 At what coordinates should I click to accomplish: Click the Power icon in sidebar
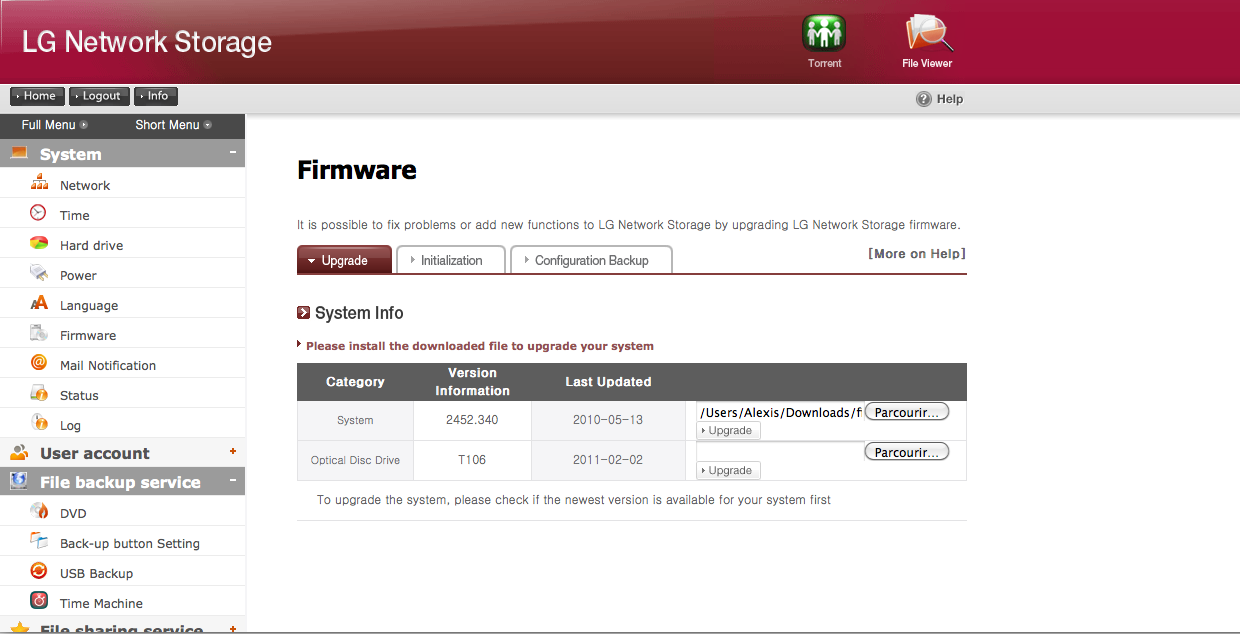[39, 273]
